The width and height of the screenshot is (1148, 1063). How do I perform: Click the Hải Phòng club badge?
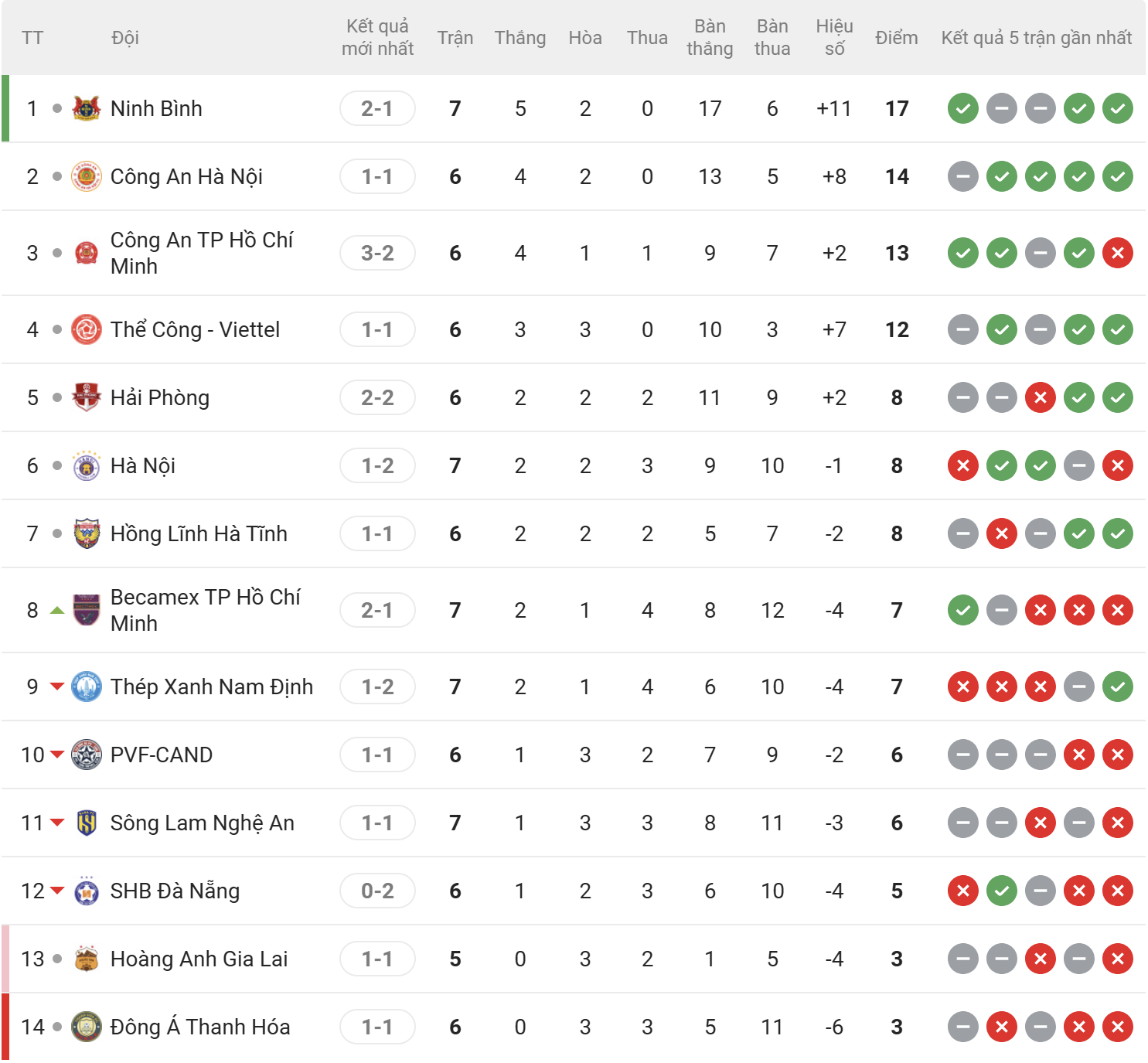87,397
